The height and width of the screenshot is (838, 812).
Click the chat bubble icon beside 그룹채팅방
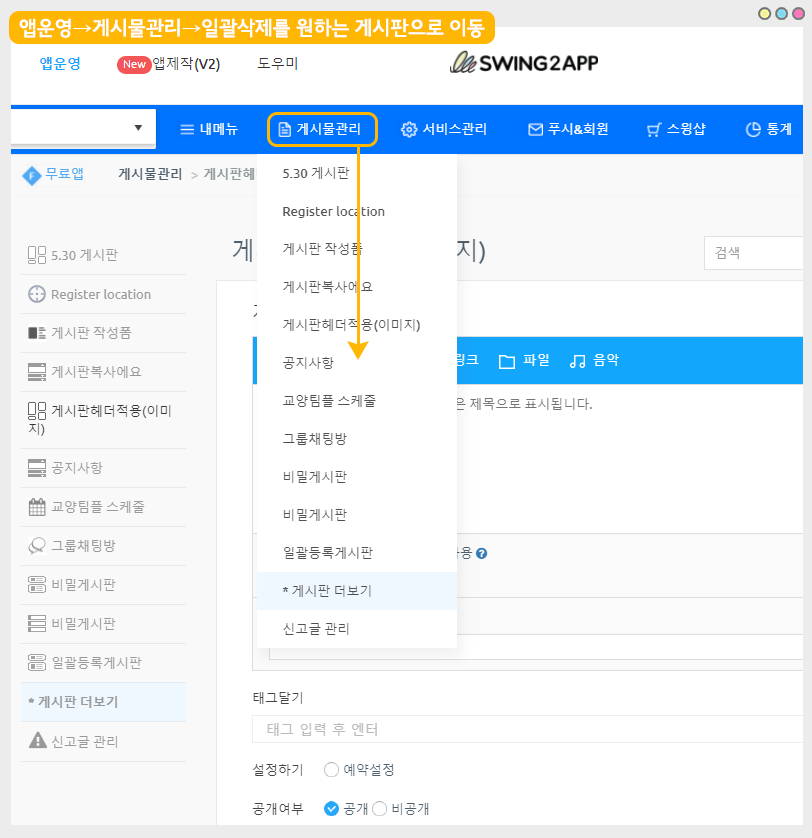click(x=37, y=546)
